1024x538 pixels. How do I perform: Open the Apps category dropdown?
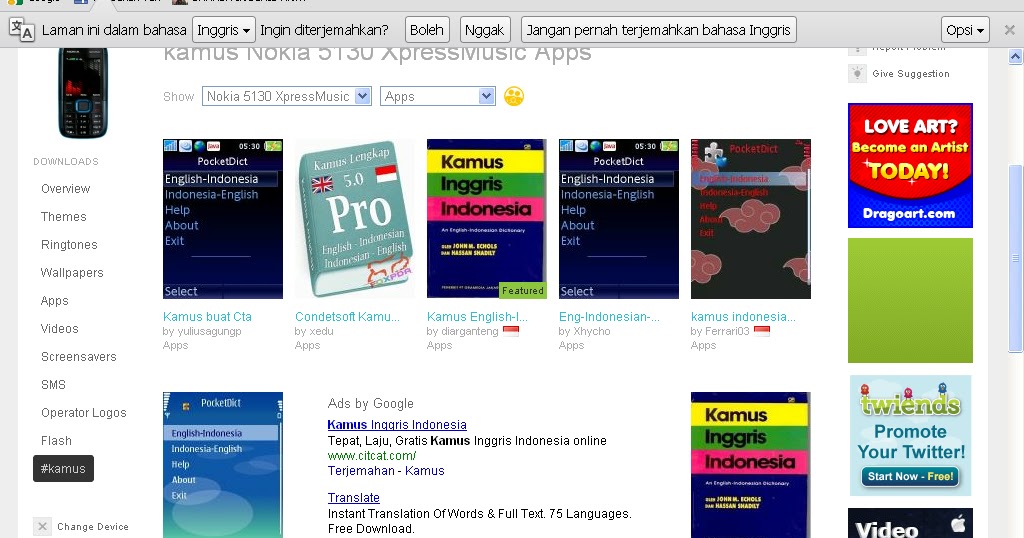(x=438, y=96)
